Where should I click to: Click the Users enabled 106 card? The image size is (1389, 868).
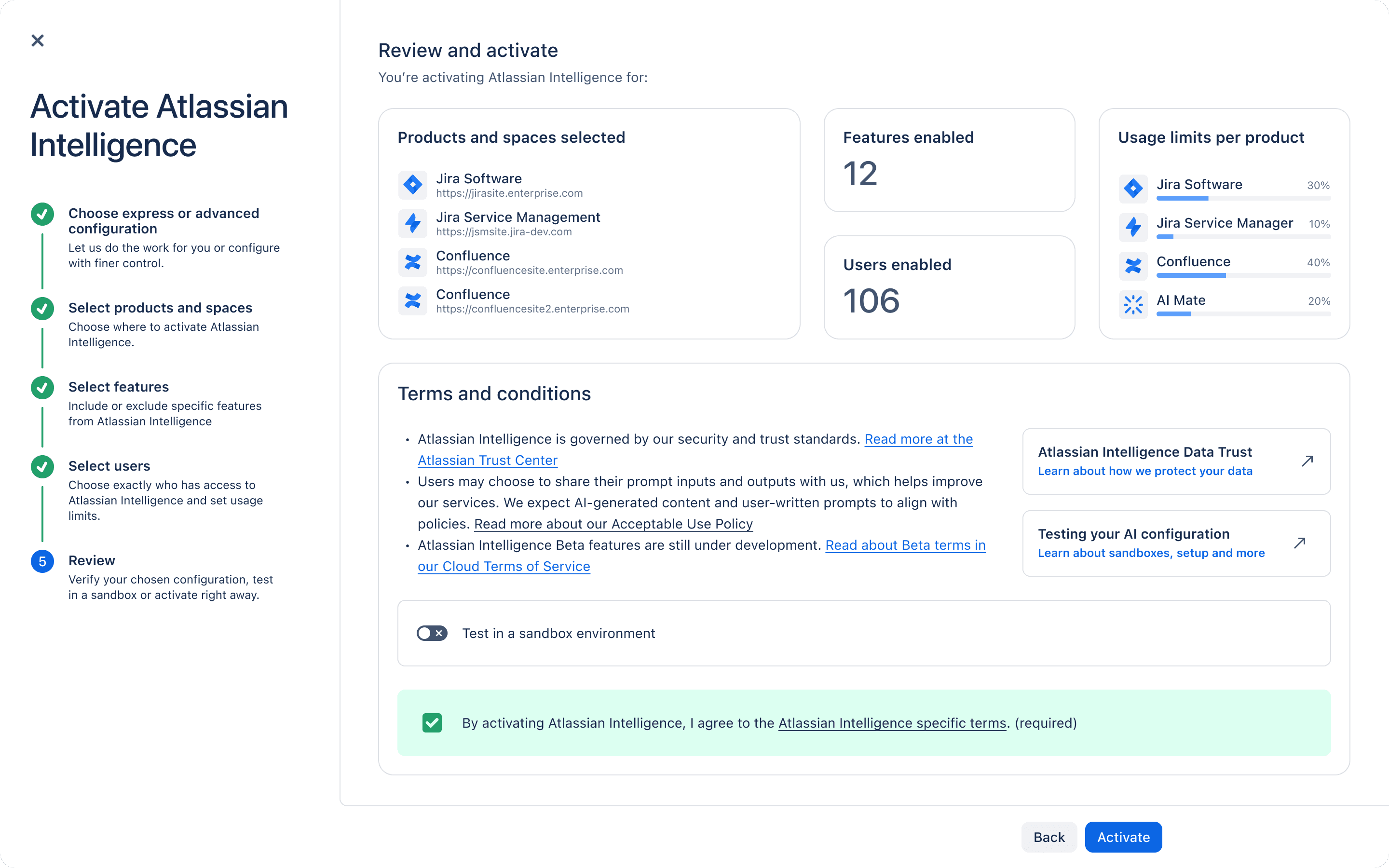[x=949, y=287]
